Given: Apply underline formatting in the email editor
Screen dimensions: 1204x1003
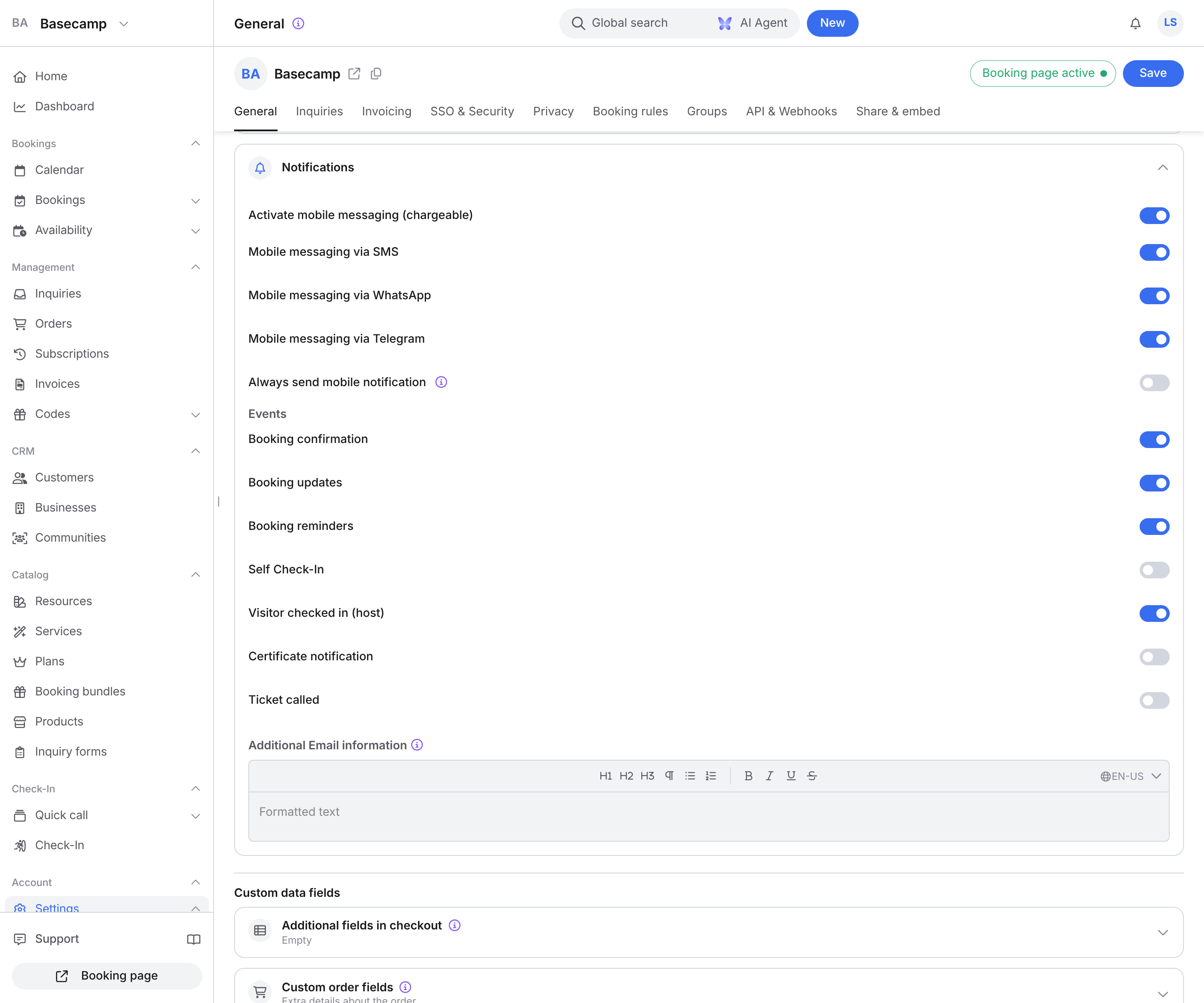Looking at the screenshot, I should coord(791,776).
